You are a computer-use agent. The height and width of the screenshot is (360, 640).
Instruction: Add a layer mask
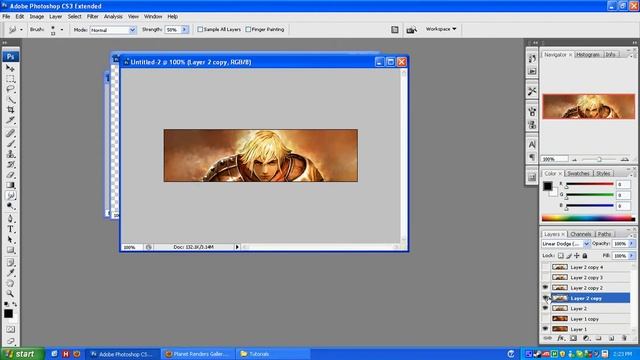coord(573,338)
